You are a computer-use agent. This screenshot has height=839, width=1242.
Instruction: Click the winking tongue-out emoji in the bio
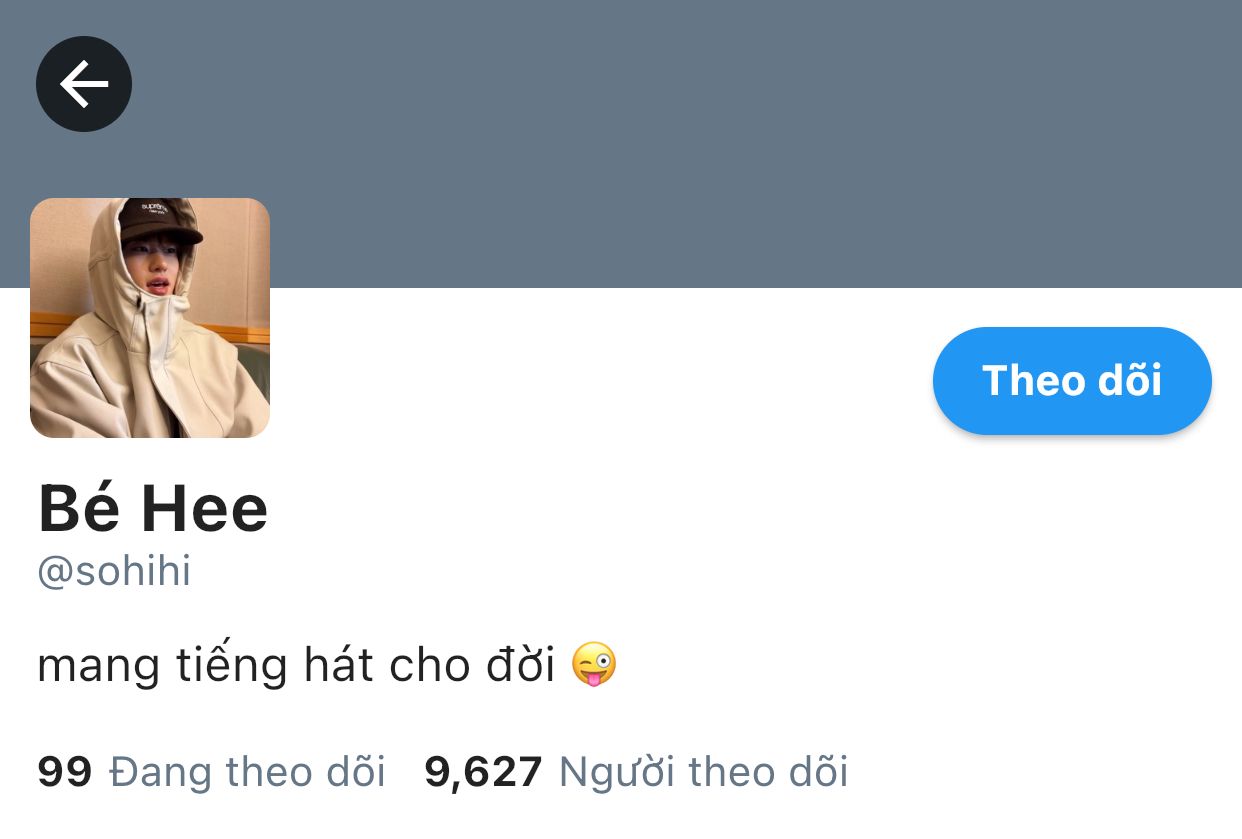coord(594,665)
